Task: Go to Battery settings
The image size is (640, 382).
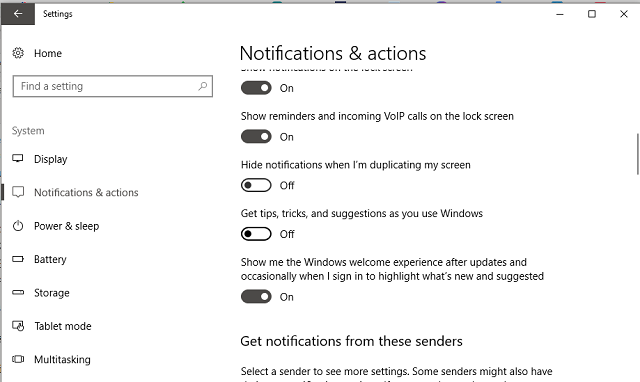Action: pos(50,260)
